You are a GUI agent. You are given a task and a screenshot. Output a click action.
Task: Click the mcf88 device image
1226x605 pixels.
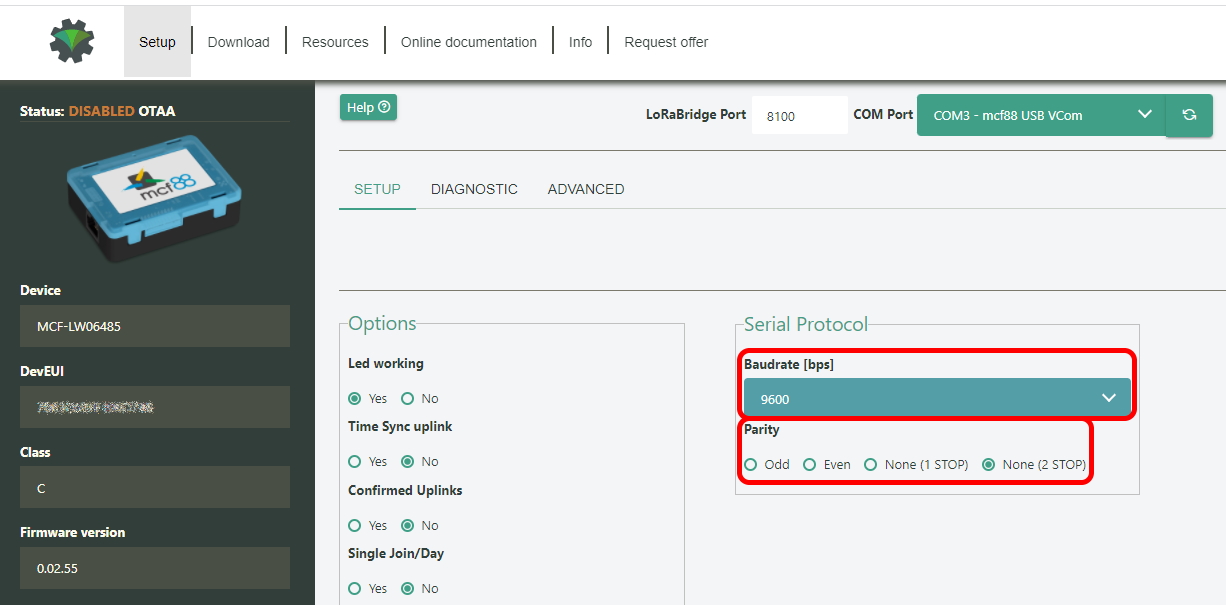pyautogui.click(x=154, y=198)
